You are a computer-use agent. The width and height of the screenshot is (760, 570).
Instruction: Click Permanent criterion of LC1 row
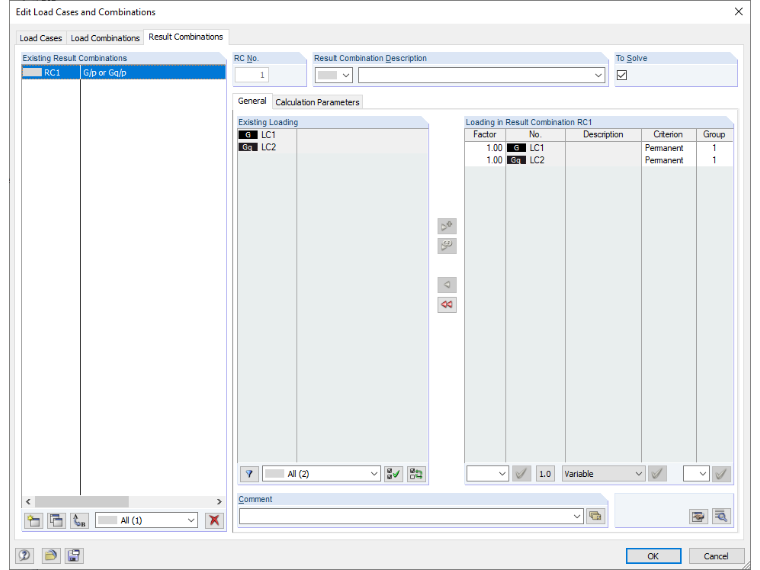[664, 148]
